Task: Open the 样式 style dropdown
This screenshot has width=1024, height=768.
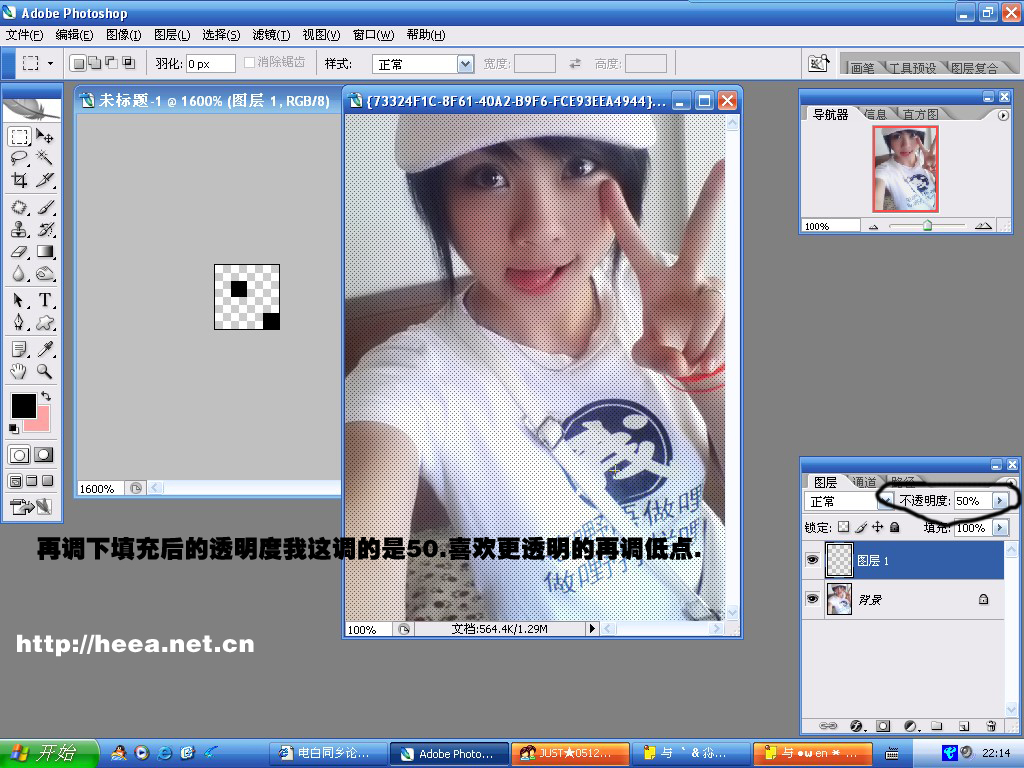Action: [x=465, y=64]
